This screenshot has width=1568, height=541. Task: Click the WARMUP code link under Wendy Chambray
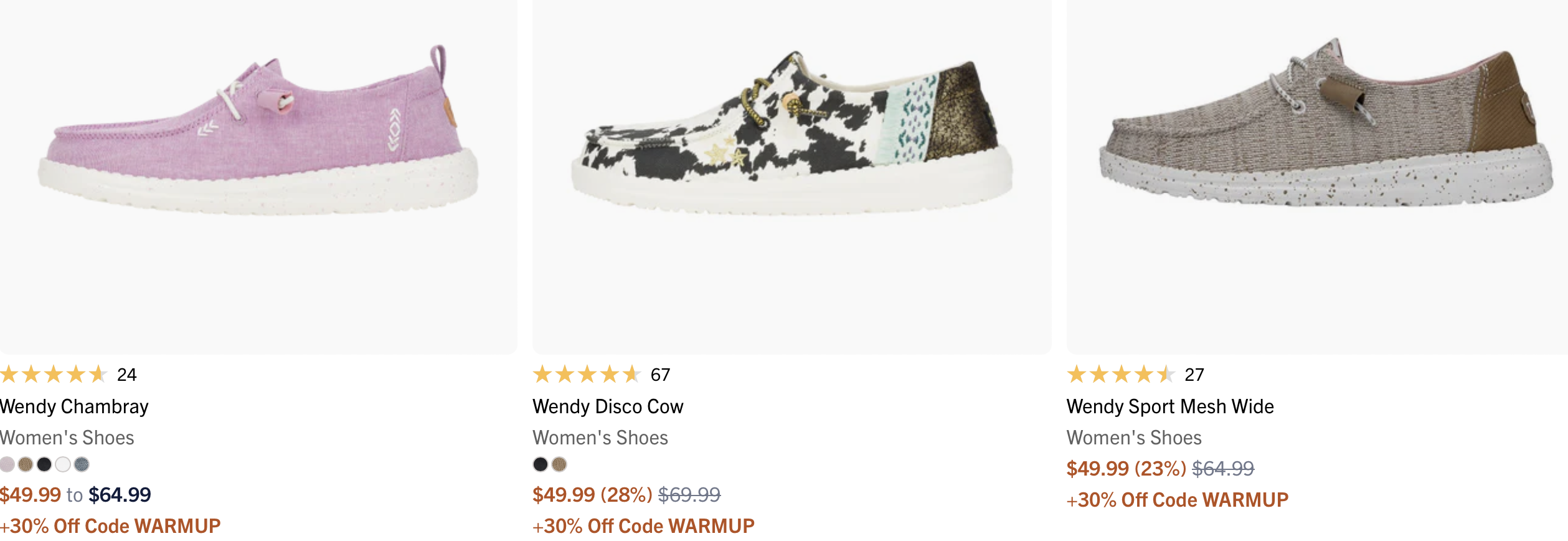(x=110, y=525)
